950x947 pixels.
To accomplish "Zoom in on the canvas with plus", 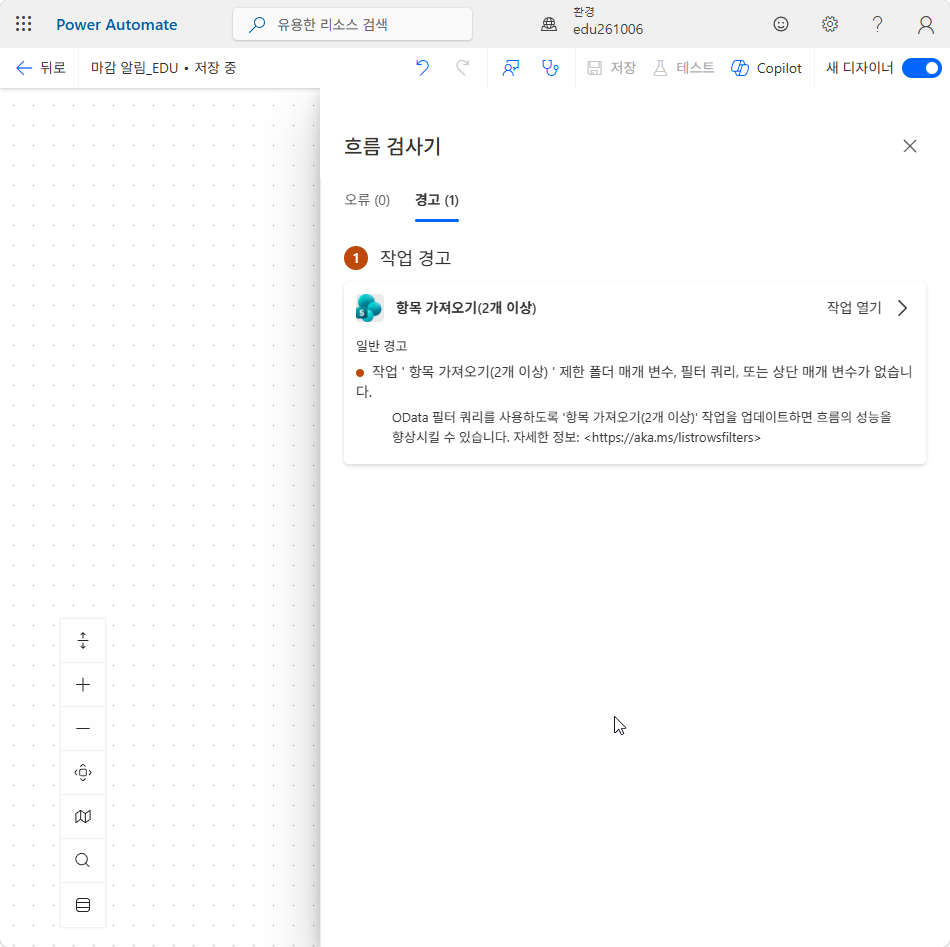I will tap(83, 685).
